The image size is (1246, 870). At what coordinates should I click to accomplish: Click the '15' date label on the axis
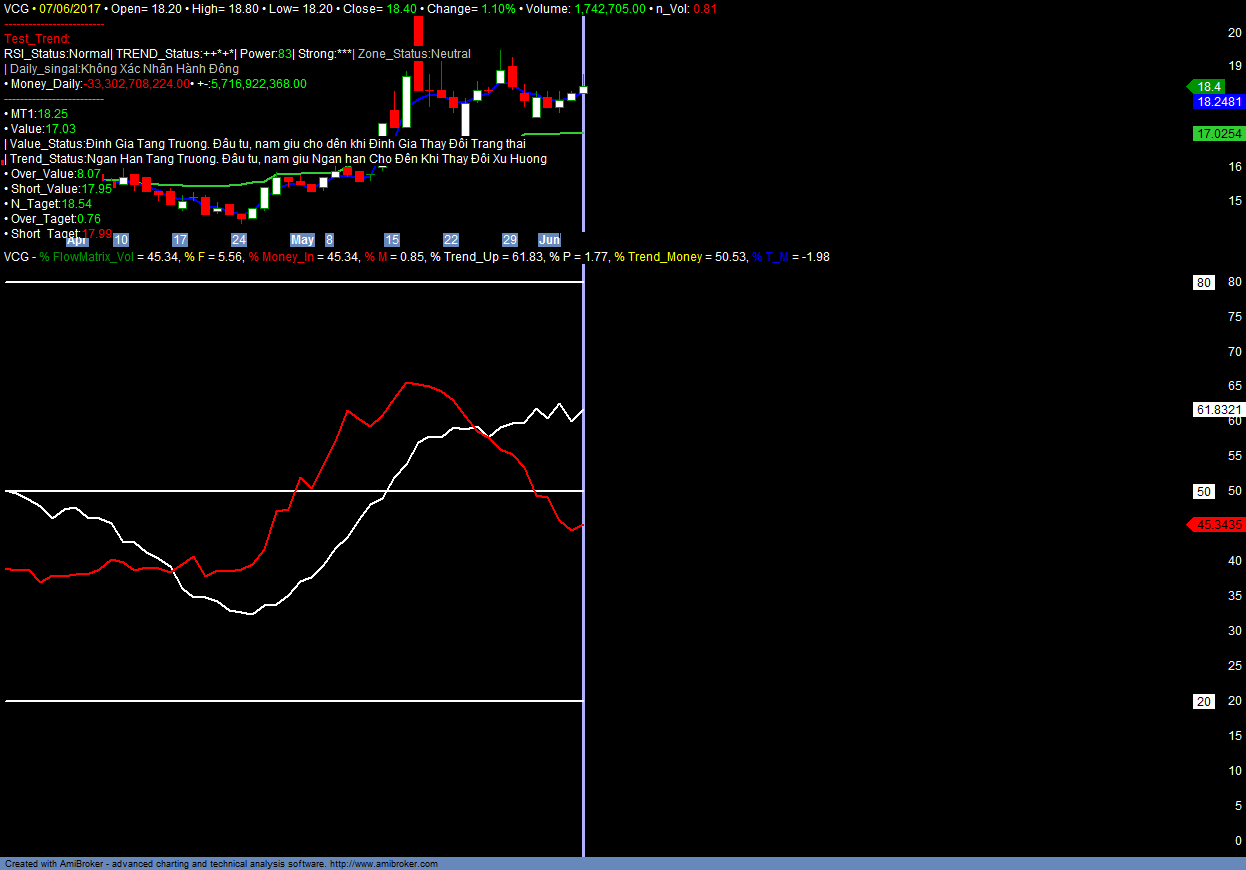392,240
